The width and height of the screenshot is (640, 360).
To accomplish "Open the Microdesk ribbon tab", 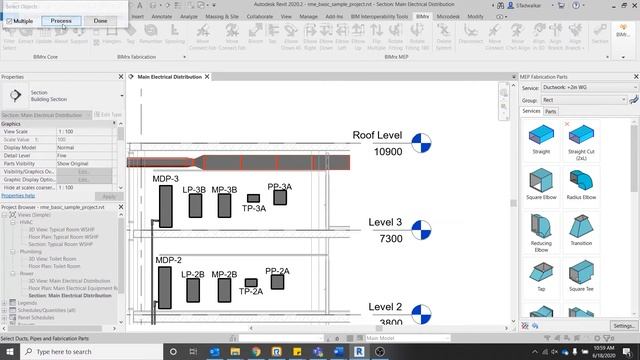I will click(x=448, y=17).
